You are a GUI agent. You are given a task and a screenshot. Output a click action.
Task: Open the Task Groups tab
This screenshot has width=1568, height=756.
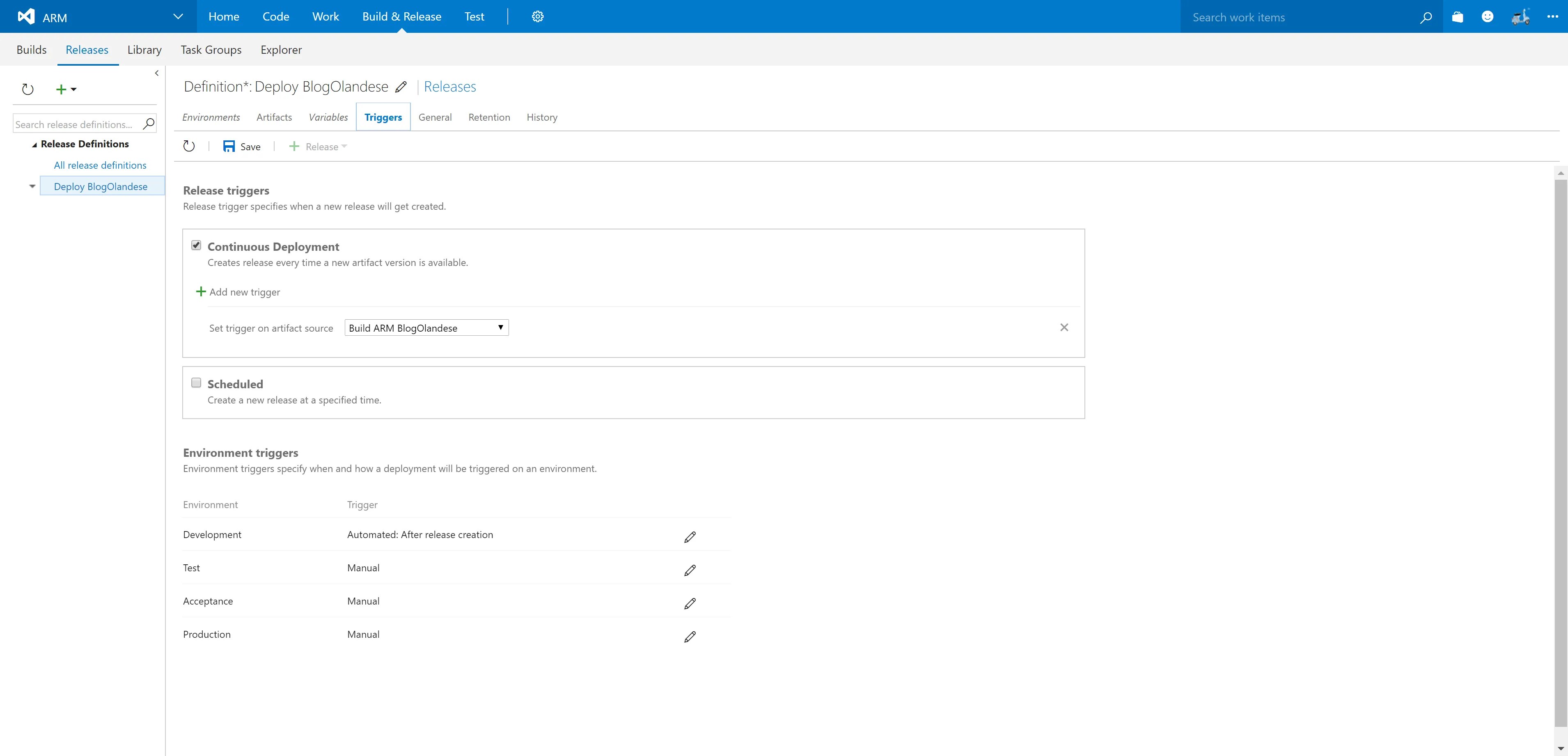pos(211,50)
